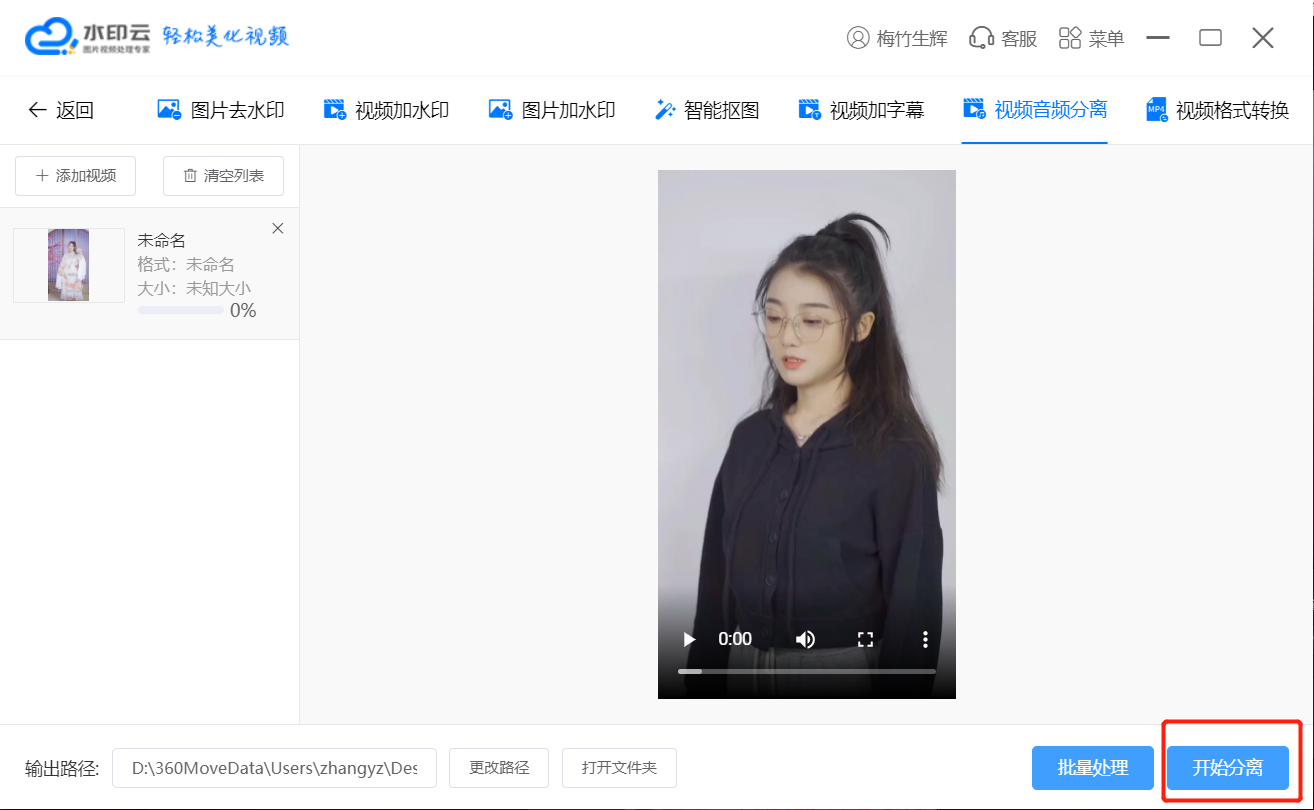The image size is (1314, 810).
Task: Click 批量处理 button
Action: click(x=1093, y=768)
